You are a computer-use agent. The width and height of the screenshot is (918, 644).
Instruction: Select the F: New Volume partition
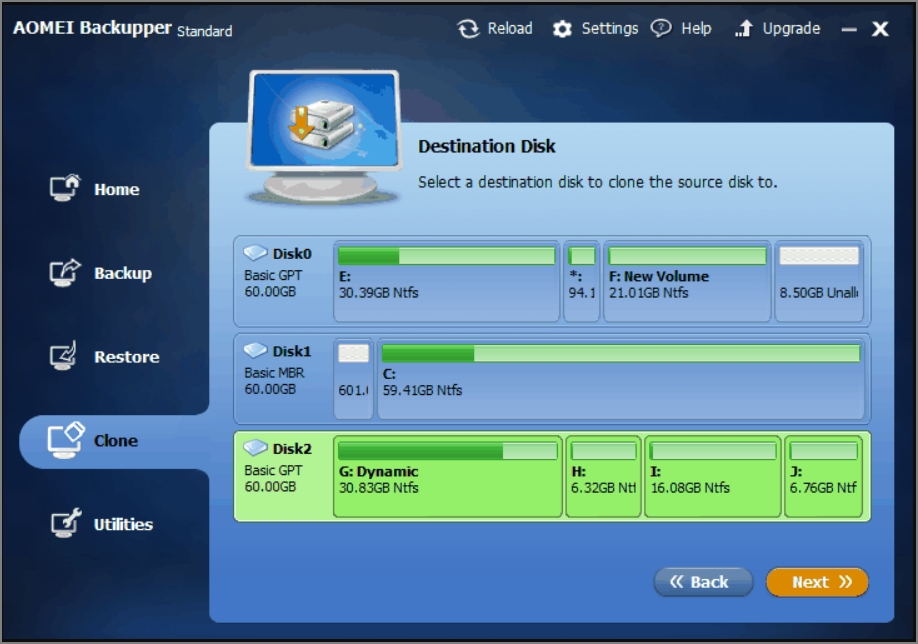(687, 281)
